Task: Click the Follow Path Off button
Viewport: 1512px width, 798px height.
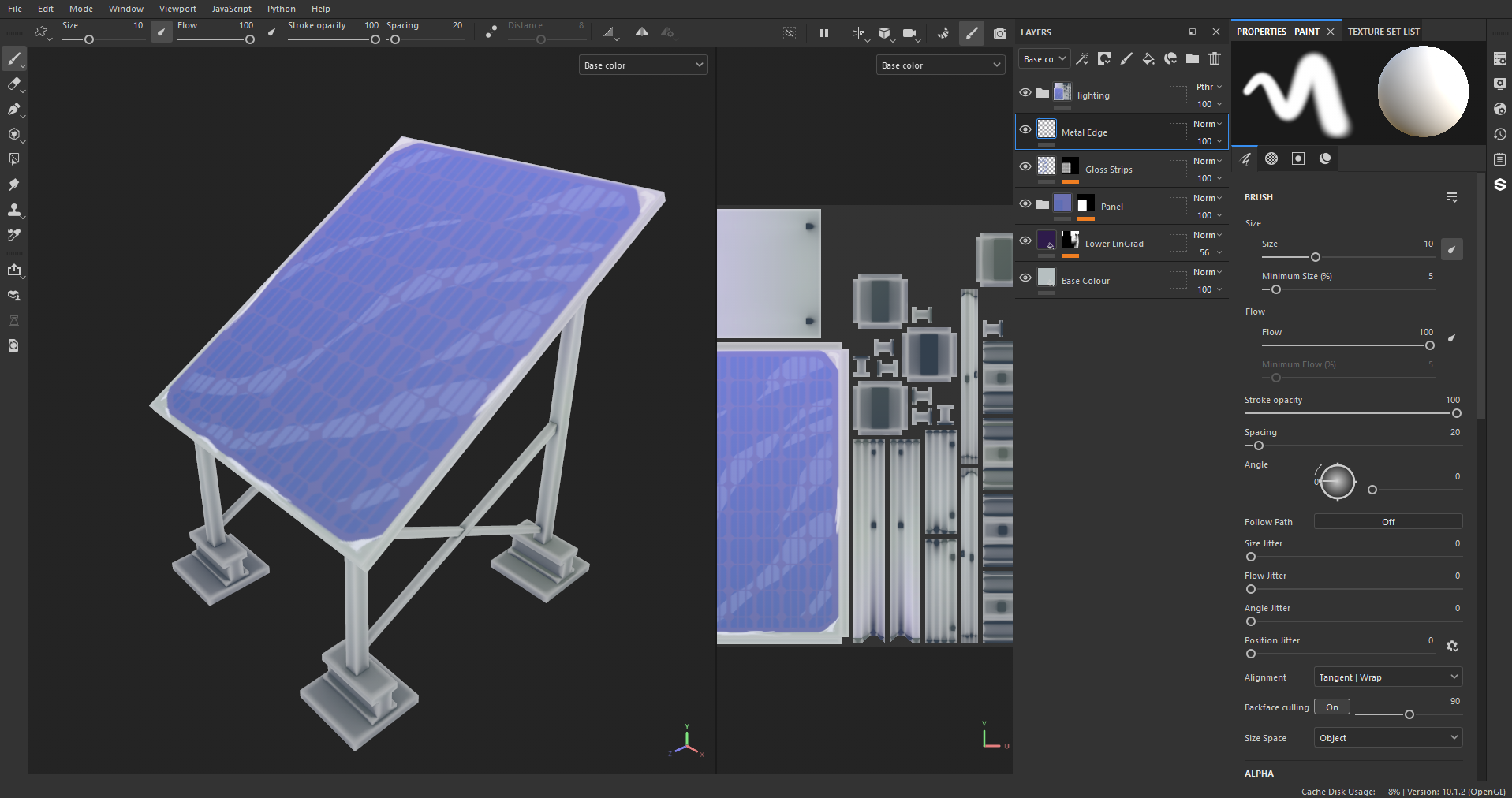Action: [1387, 522]
